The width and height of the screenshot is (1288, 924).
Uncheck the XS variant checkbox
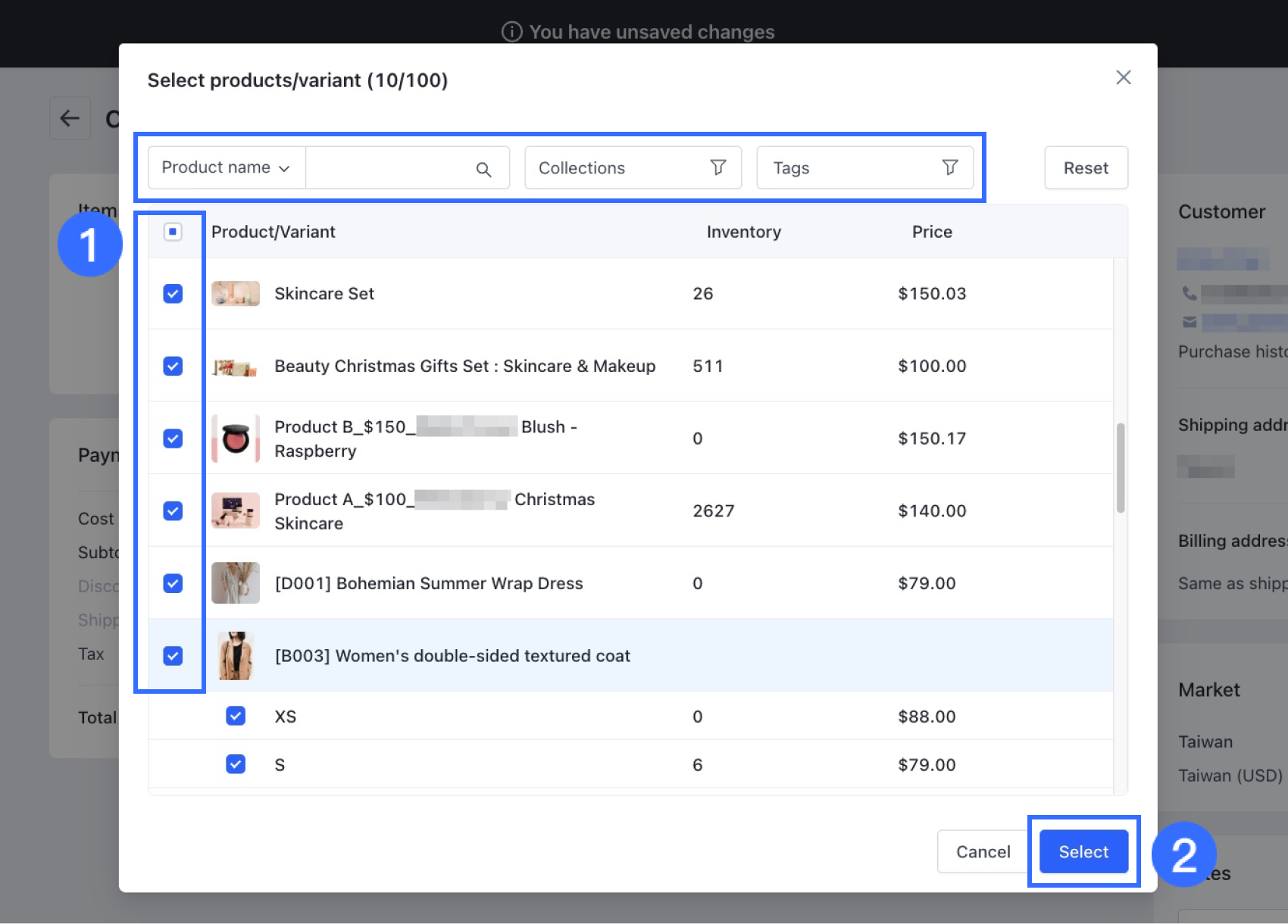[236, 716]
